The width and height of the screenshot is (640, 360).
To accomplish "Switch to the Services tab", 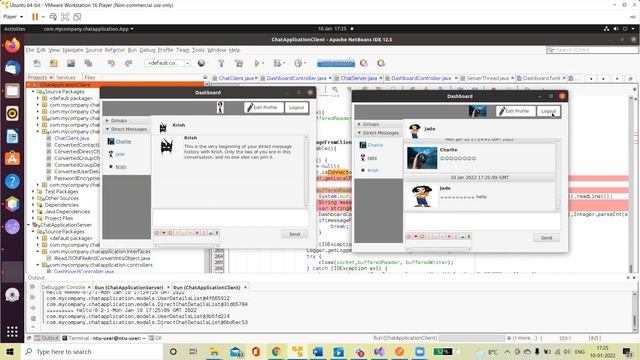I will [x=66, y=77].
